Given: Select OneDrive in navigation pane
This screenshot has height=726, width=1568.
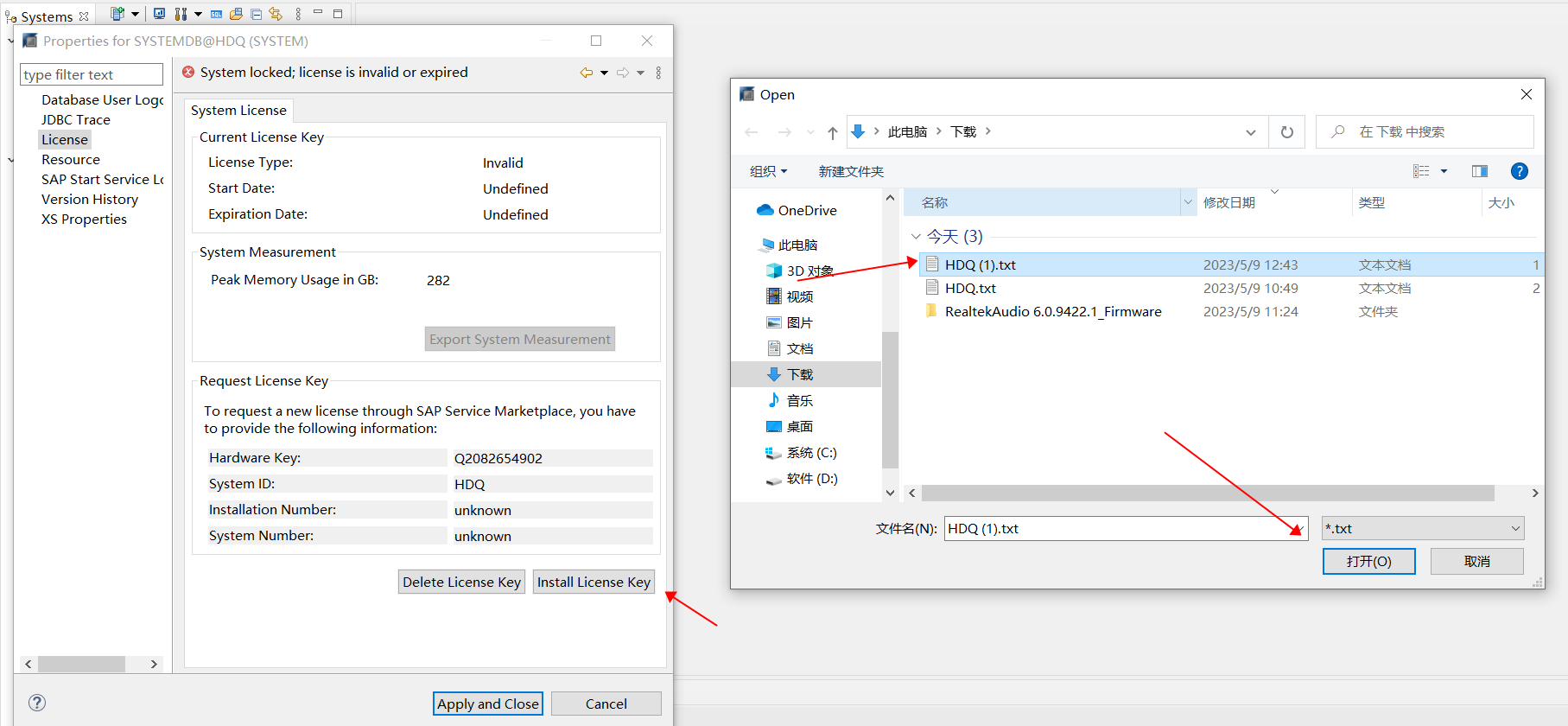Looking at the screenshot, I should (807, 210).
